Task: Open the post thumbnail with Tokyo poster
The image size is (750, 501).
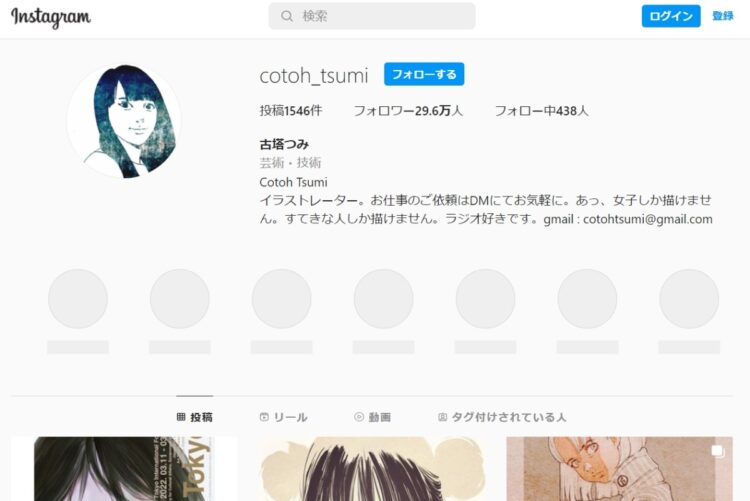Action: coord(124,469)
